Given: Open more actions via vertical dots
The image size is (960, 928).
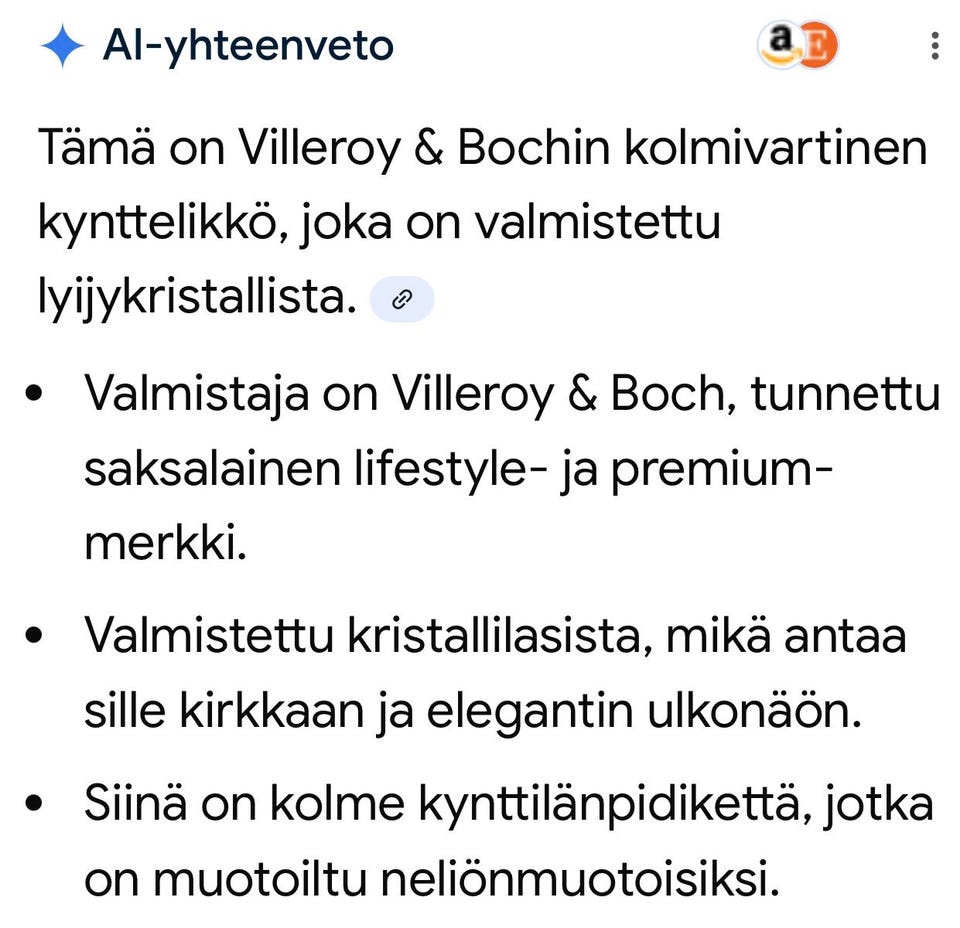Looking at the screenshot, I should tap(934, 44).
